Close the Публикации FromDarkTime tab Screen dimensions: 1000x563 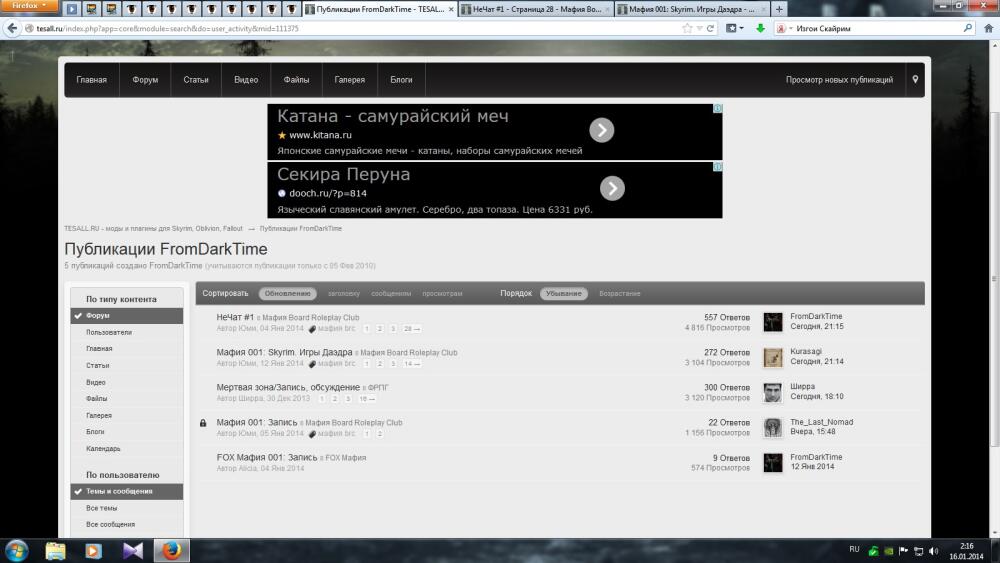451,10
